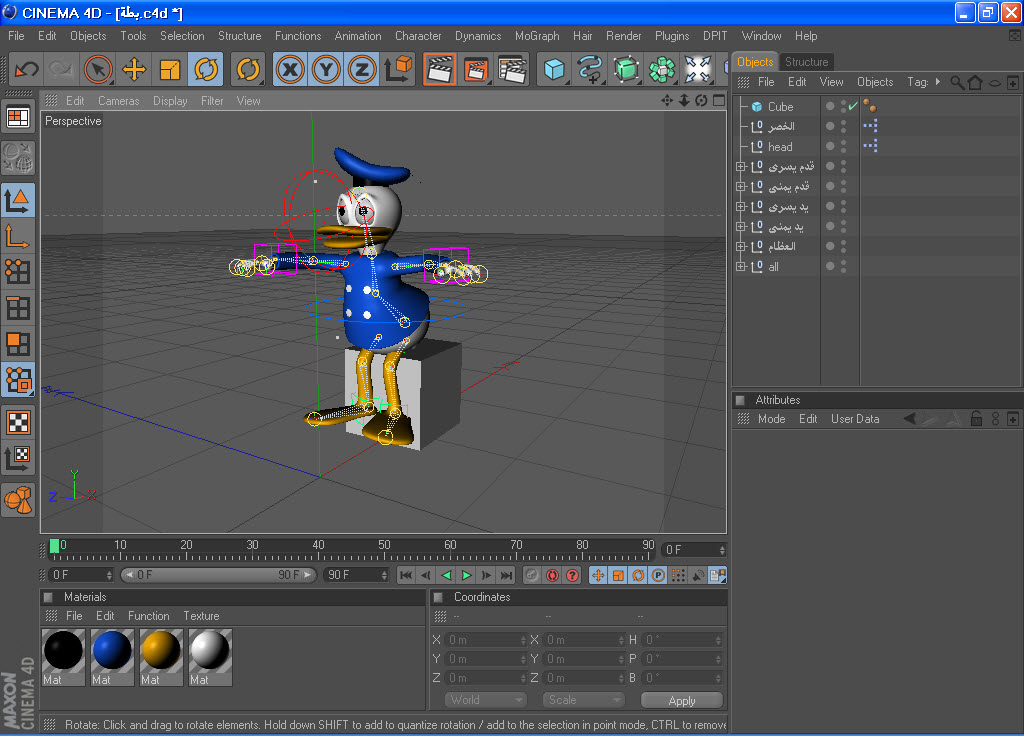Open the Character menu

[418, 36]
